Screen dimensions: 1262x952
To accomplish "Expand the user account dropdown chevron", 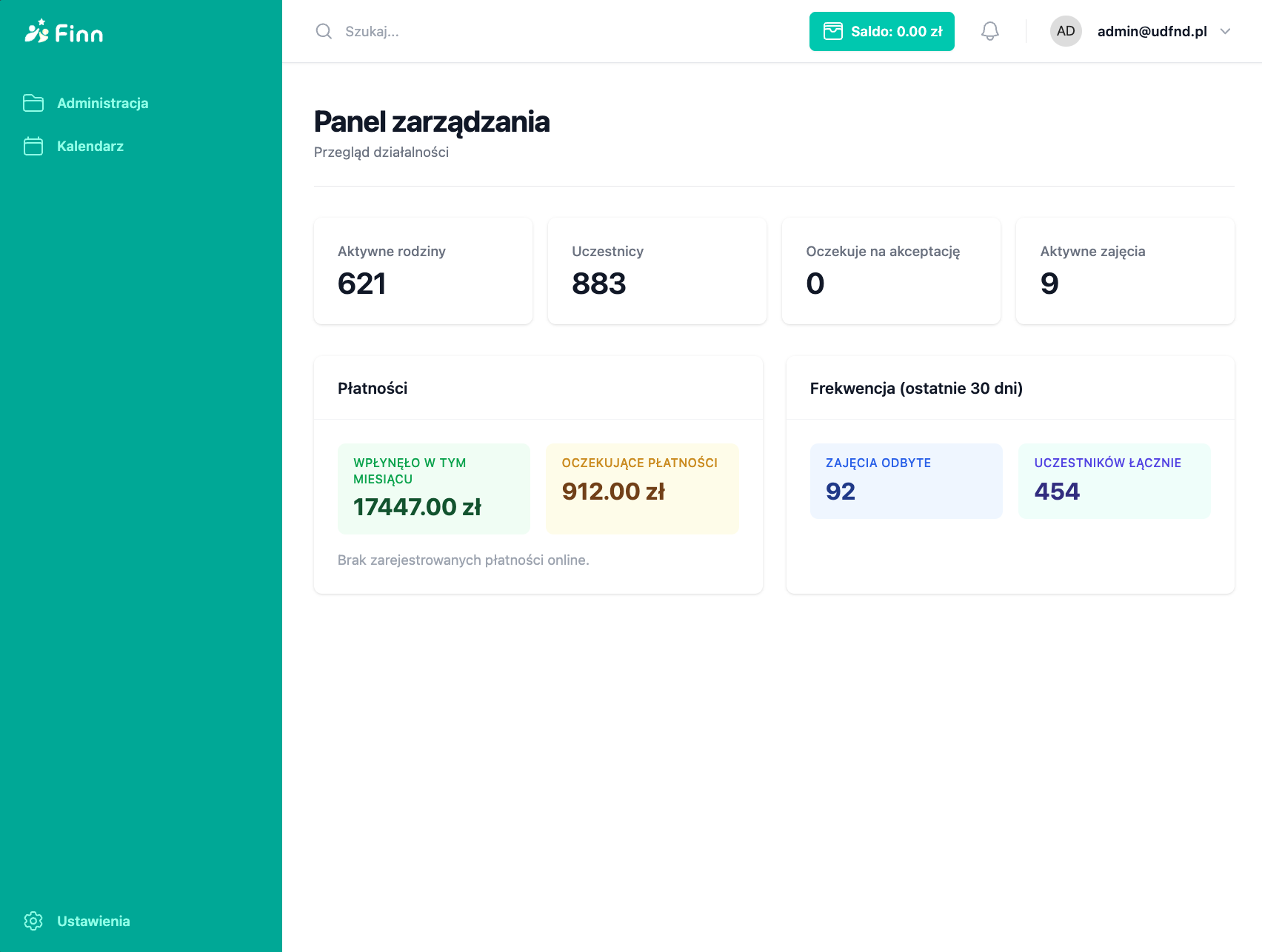I will coord(1225,31).
